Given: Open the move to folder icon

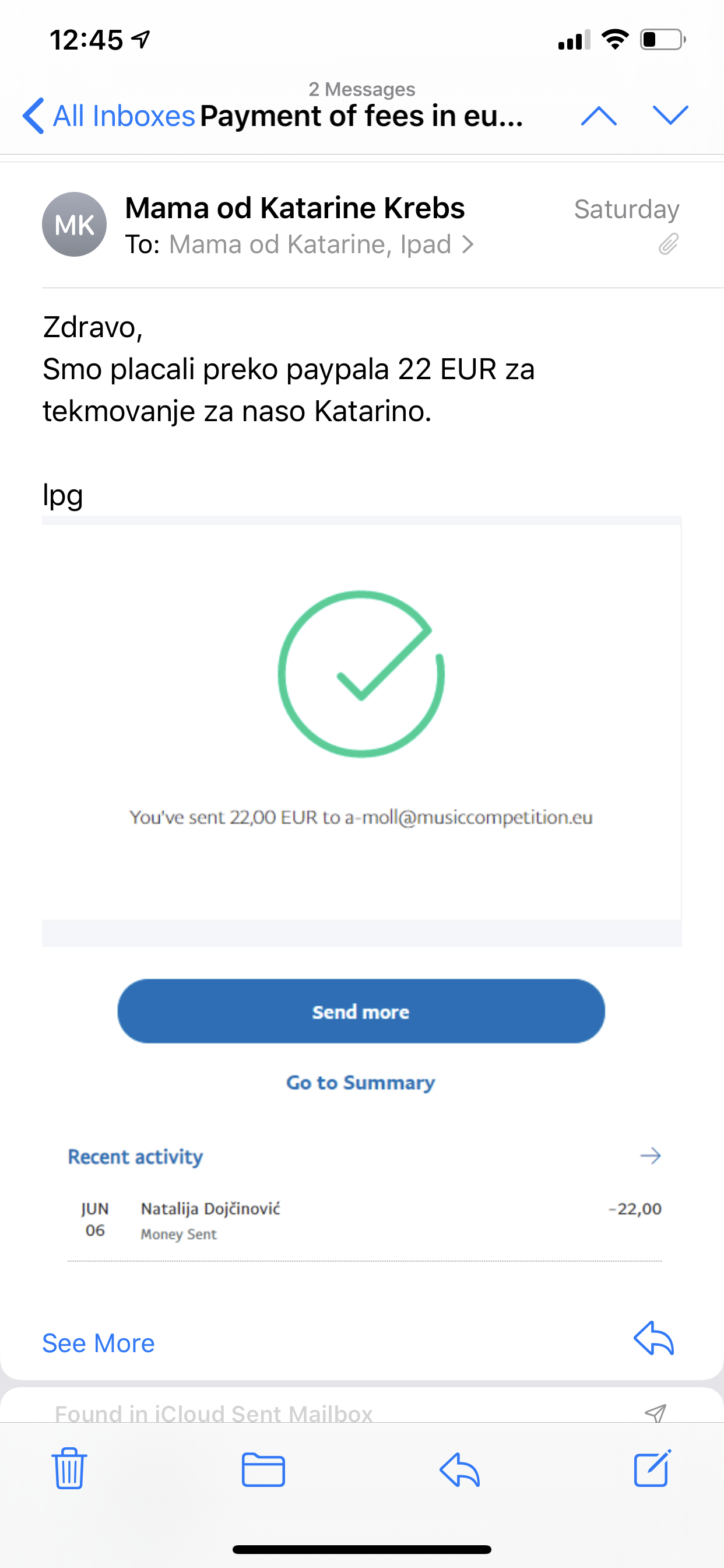Looking at the screenshot, I should [263, 1469].
